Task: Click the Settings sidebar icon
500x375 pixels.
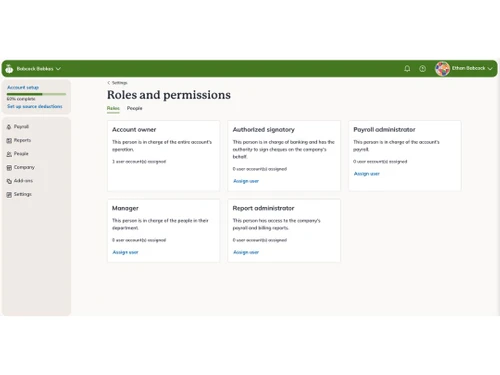Action: click(9, 195)
